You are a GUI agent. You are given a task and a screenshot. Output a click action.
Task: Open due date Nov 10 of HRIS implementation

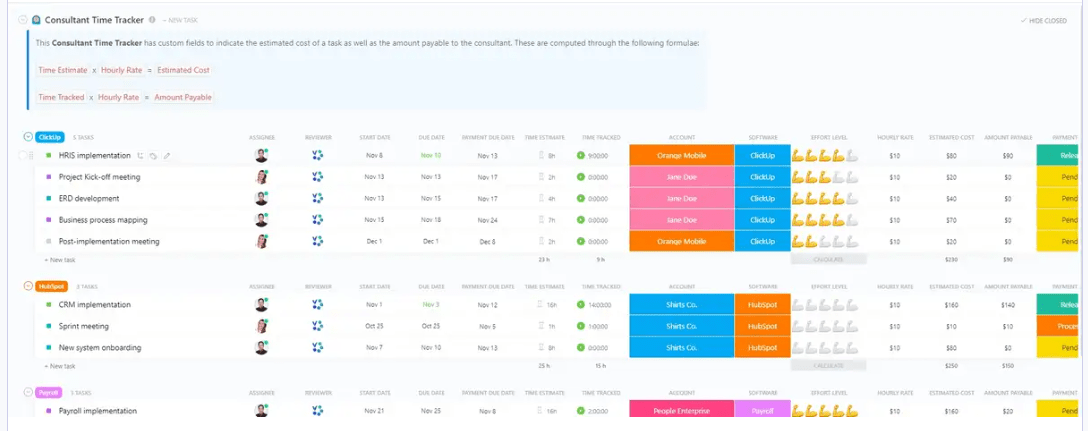click(x=431, y=155)
